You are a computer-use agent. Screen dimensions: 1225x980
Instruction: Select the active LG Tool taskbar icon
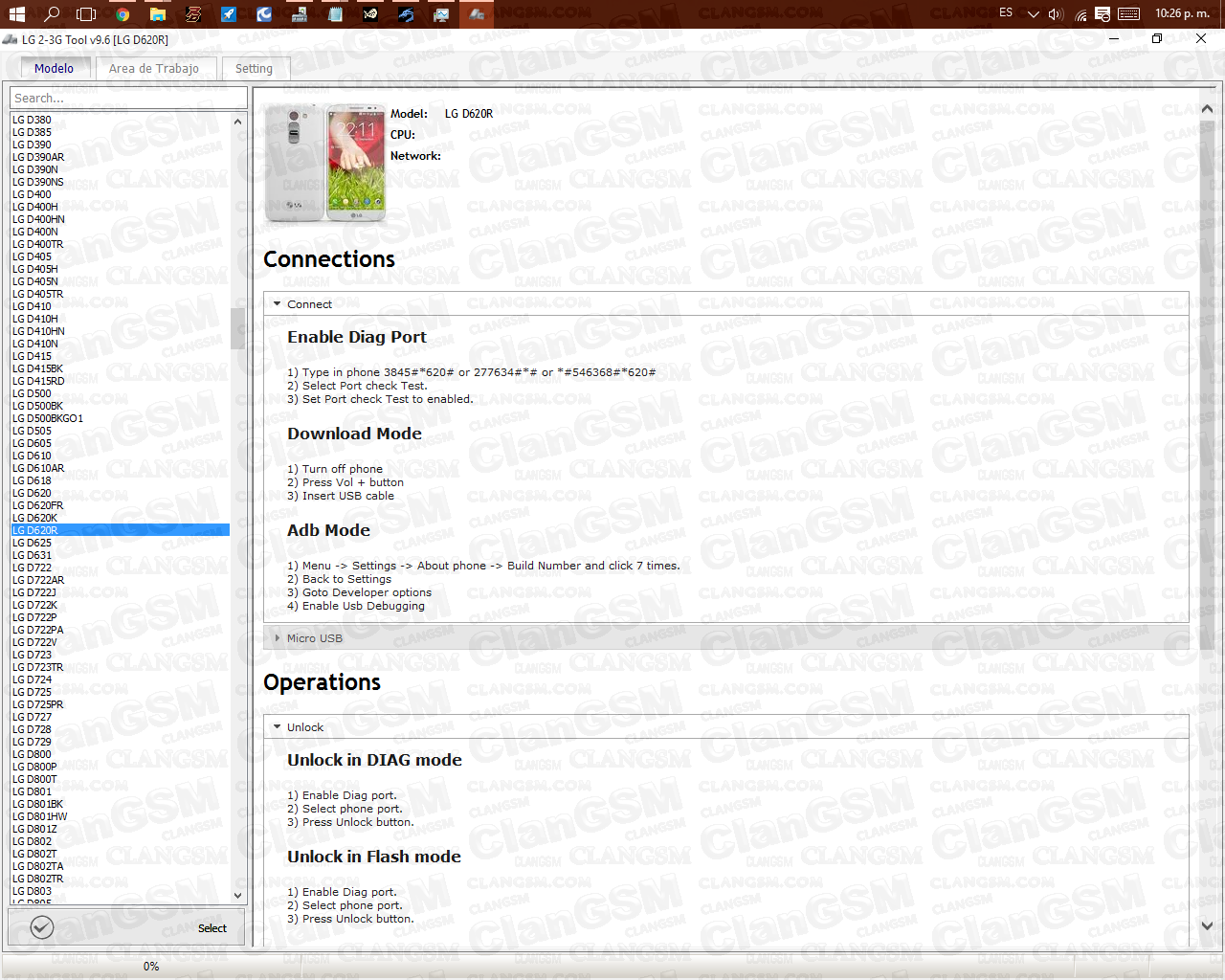point(477,13)
